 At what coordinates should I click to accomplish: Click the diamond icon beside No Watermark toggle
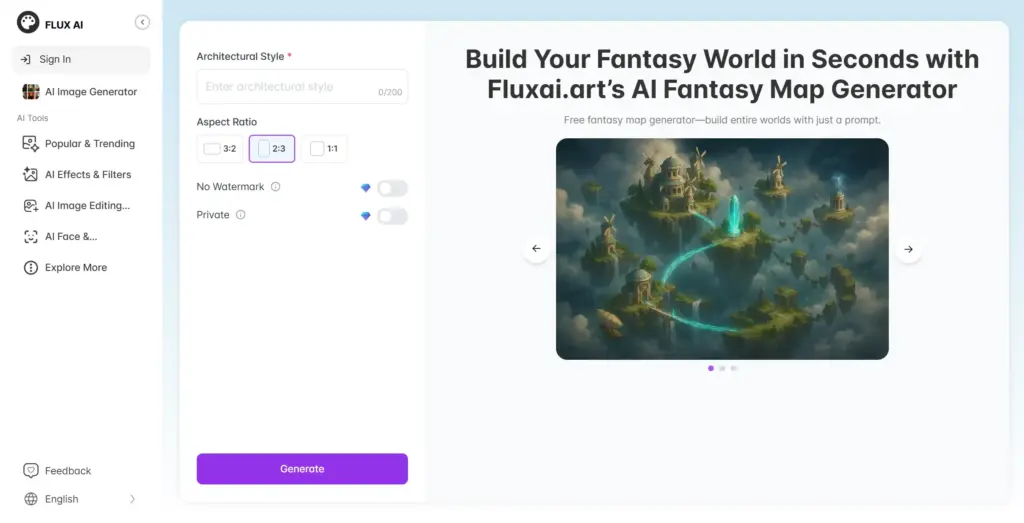click(x=366, y=188)
